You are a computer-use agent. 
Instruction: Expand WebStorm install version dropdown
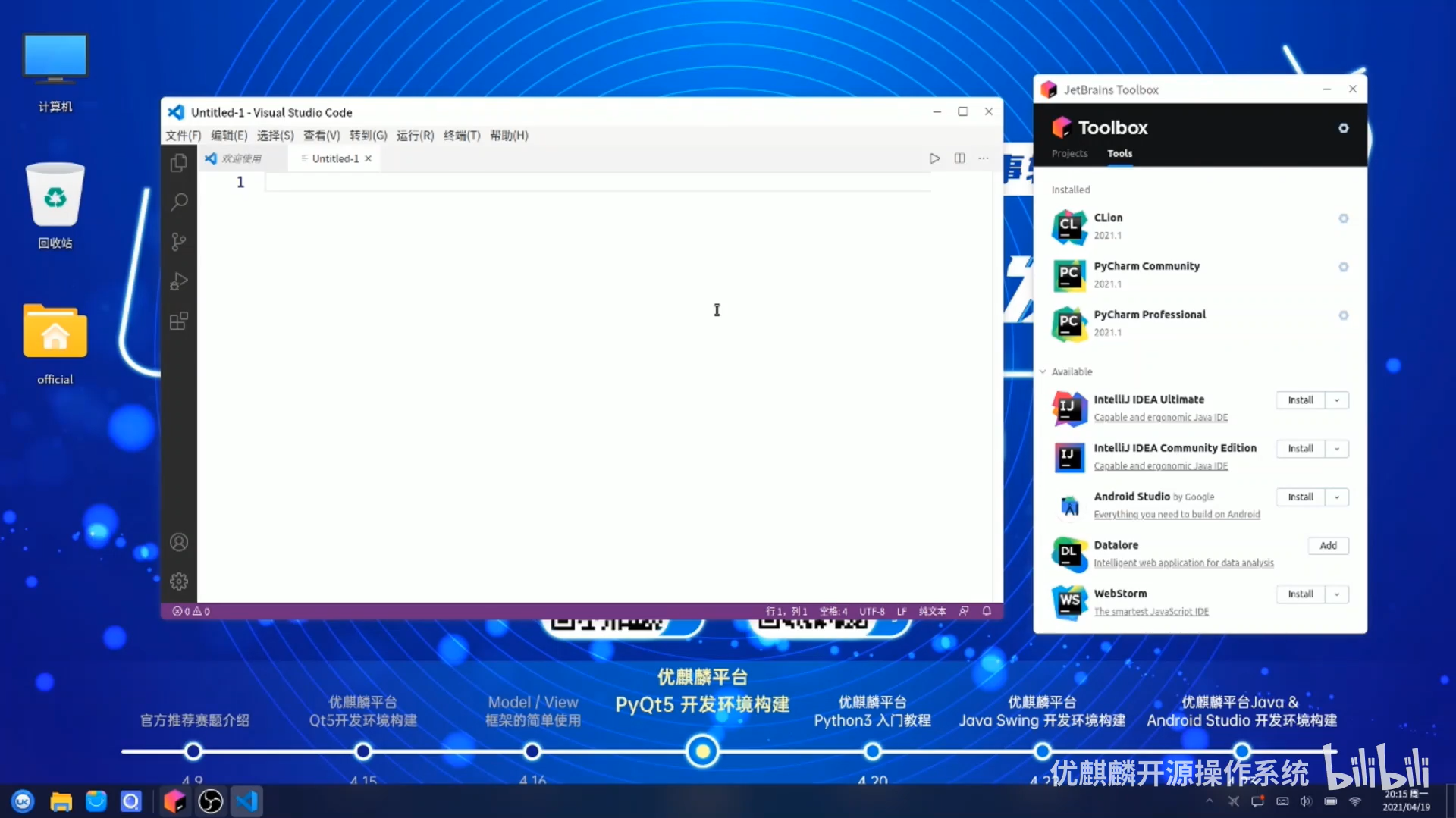pyautogui.click(x=1337, y=594)
